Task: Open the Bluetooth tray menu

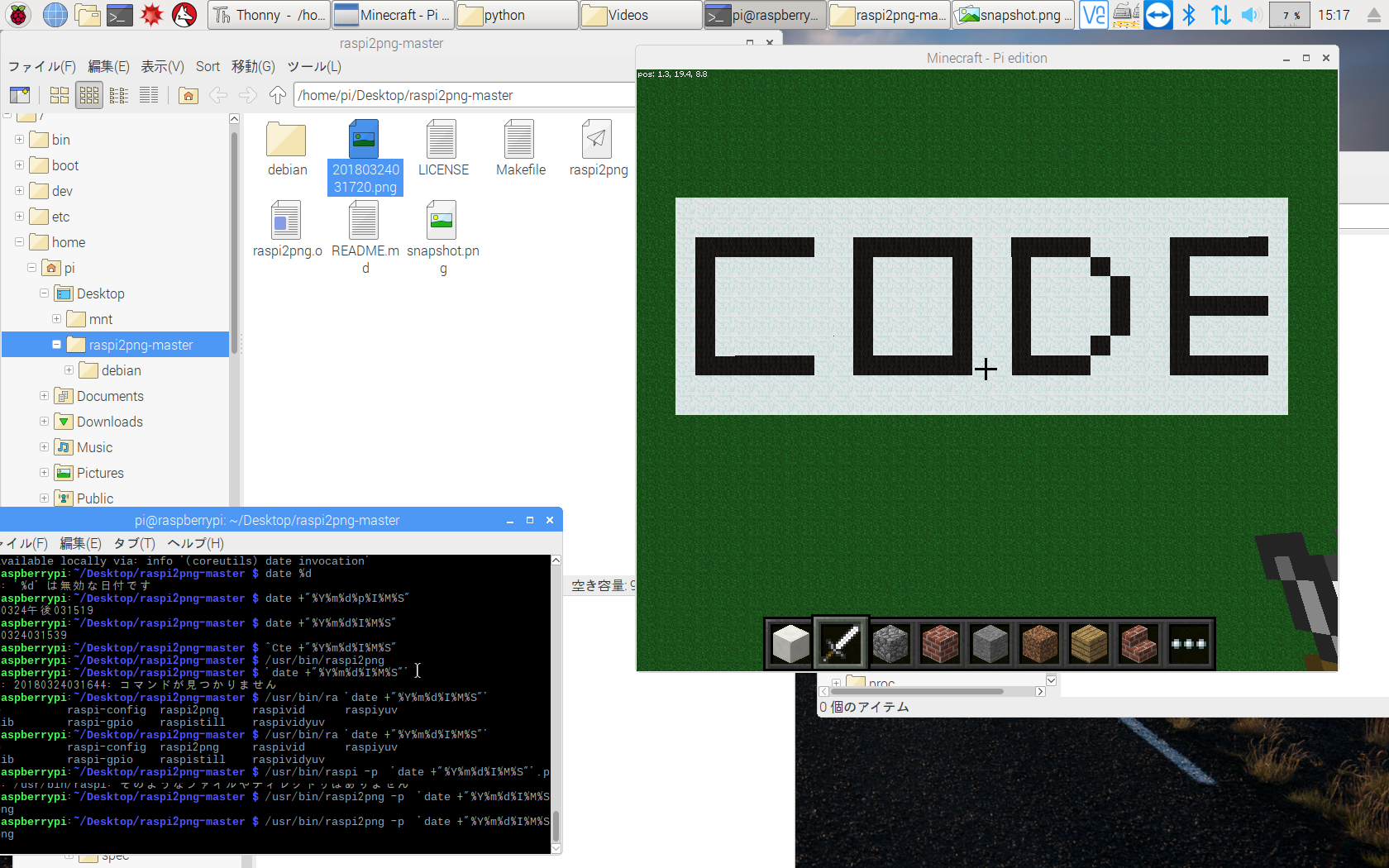Action: 1189,15
